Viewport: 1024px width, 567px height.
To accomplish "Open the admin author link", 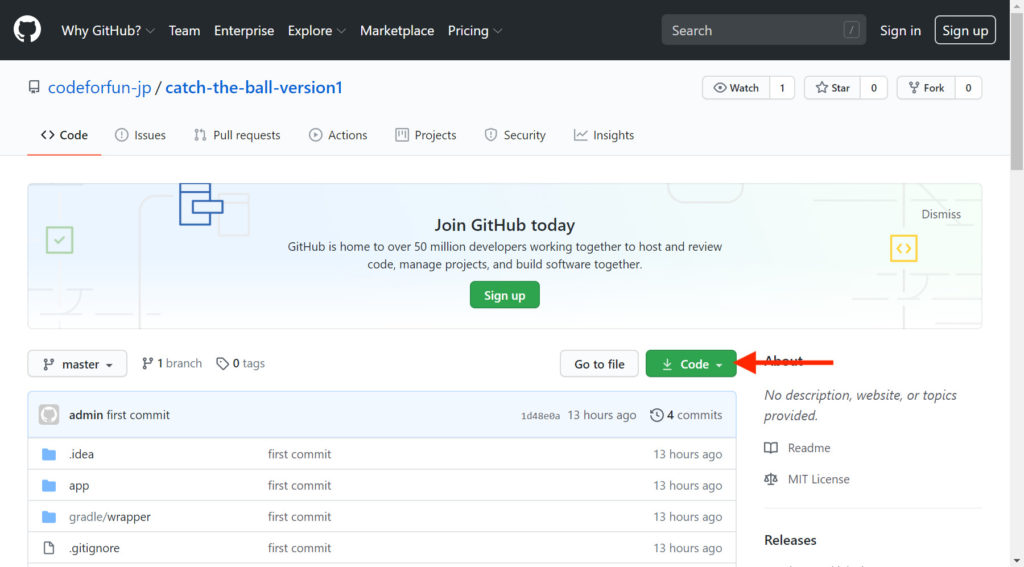I will tap(86, 415).
